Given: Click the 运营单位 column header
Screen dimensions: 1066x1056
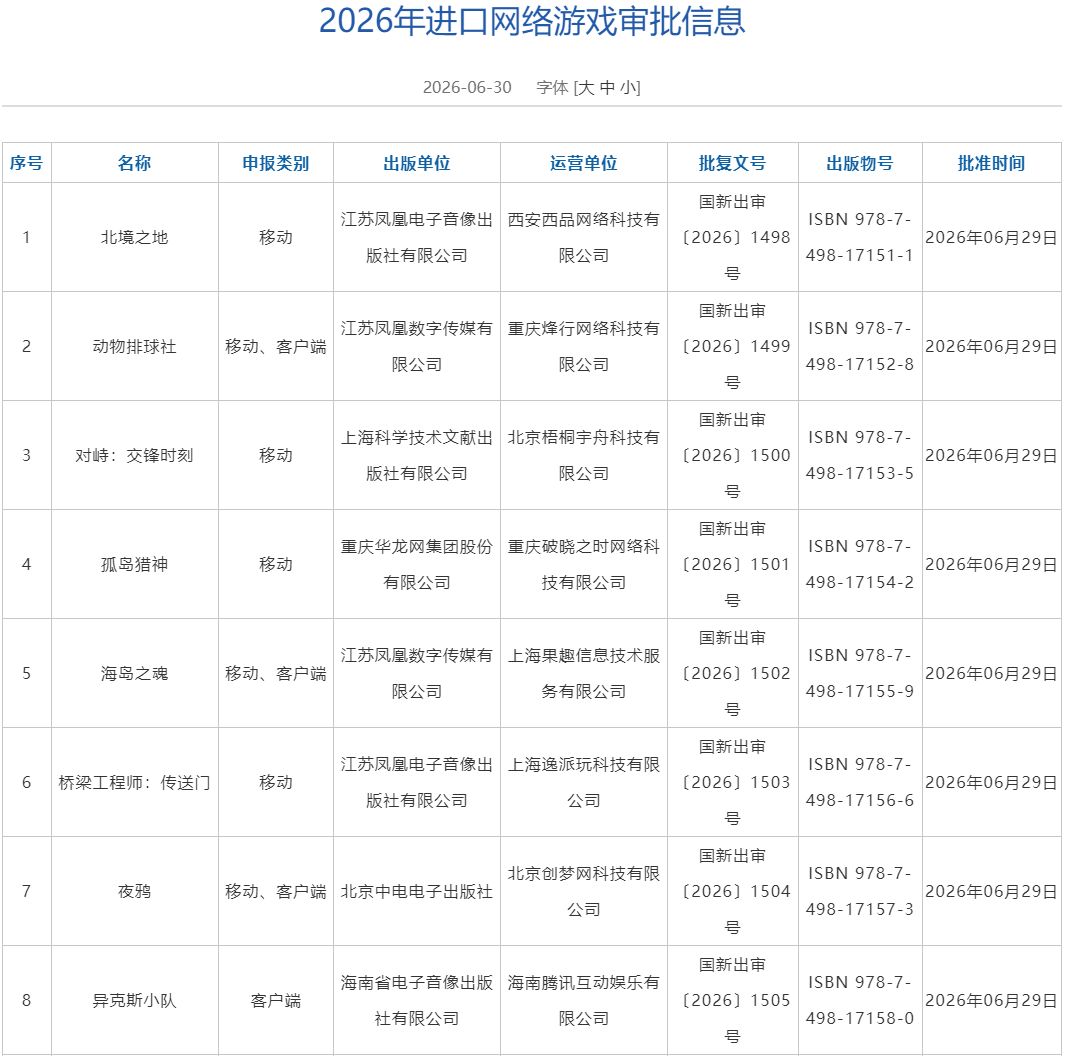Looking at the screenshot, I should tap(584, 163).
